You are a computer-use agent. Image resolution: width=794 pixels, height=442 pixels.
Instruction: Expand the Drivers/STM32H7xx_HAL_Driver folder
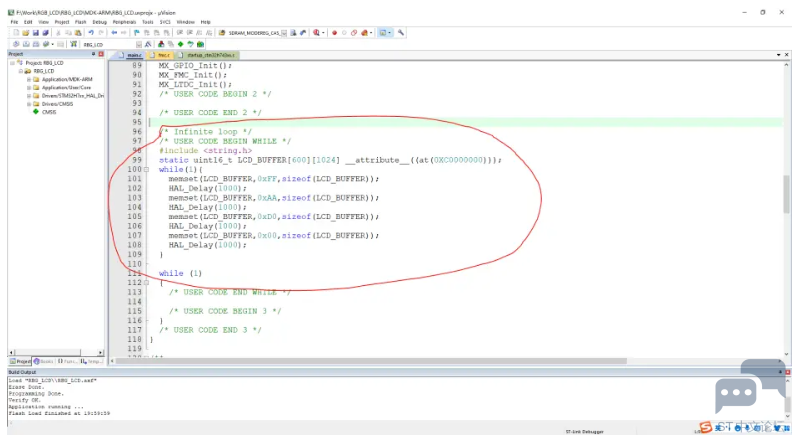pyautogui.click(x=29, y=96)
